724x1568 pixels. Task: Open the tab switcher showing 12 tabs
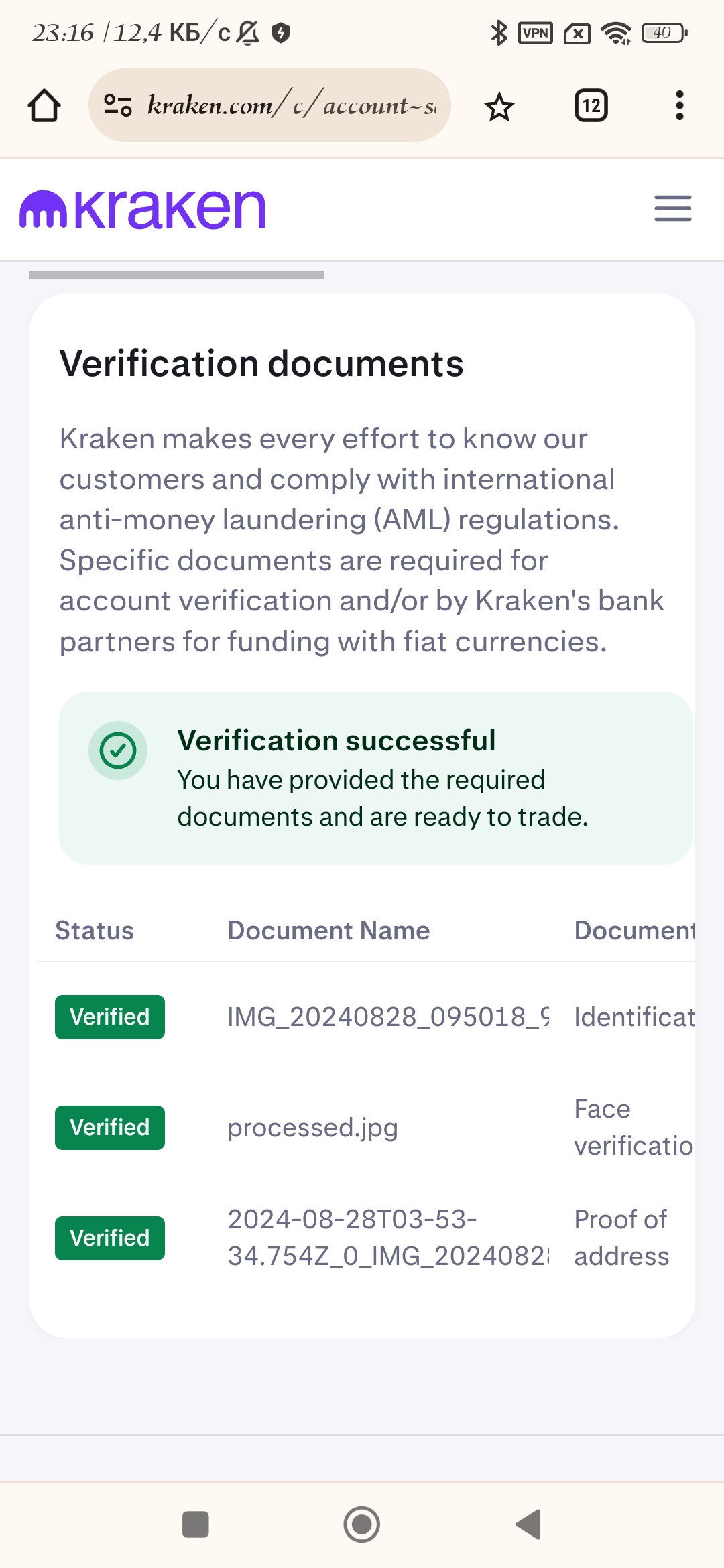[591, 106]
